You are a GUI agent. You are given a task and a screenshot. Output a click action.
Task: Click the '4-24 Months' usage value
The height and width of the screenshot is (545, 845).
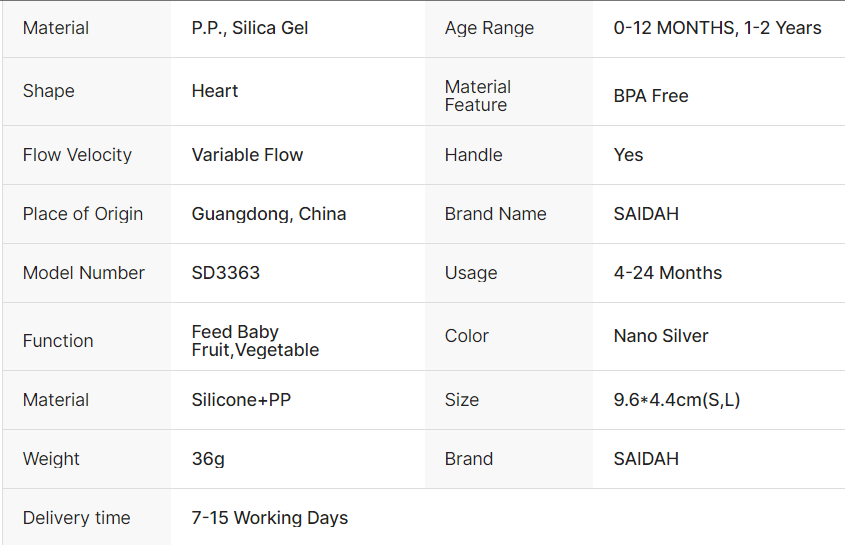[x=668, y=273]
